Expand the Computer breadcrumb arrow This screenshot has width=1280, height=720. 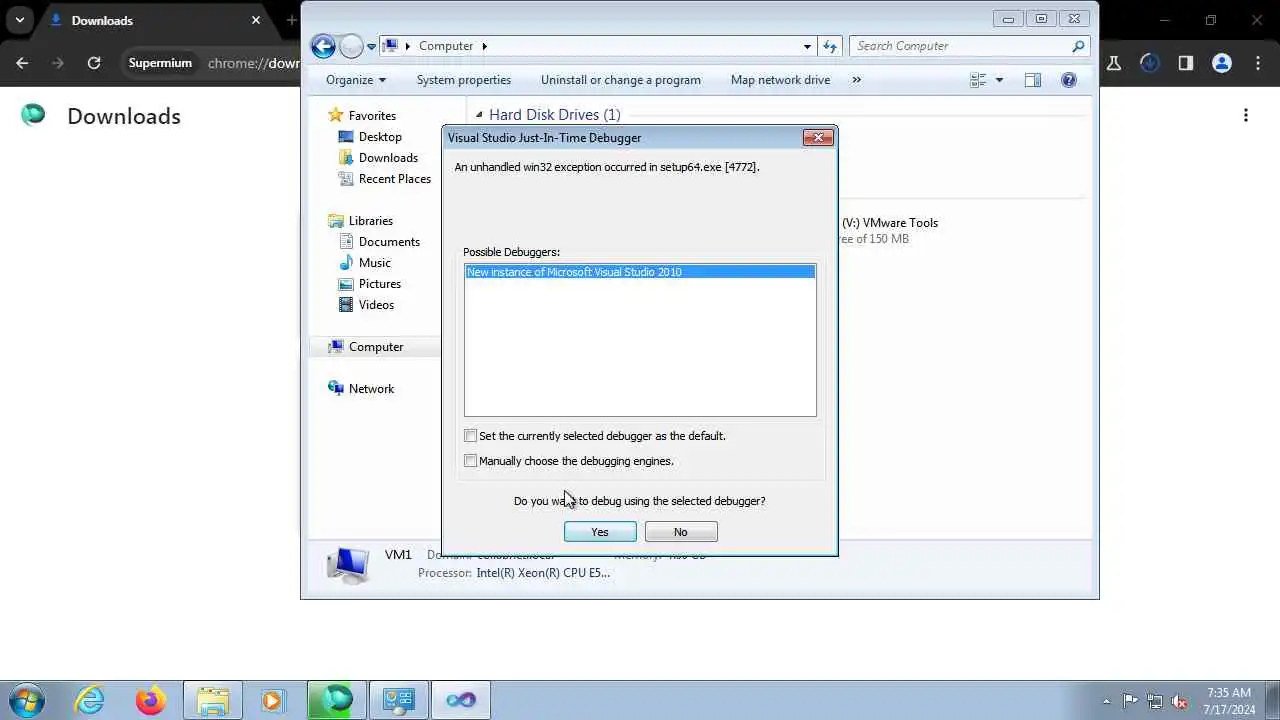coord(485,46)
